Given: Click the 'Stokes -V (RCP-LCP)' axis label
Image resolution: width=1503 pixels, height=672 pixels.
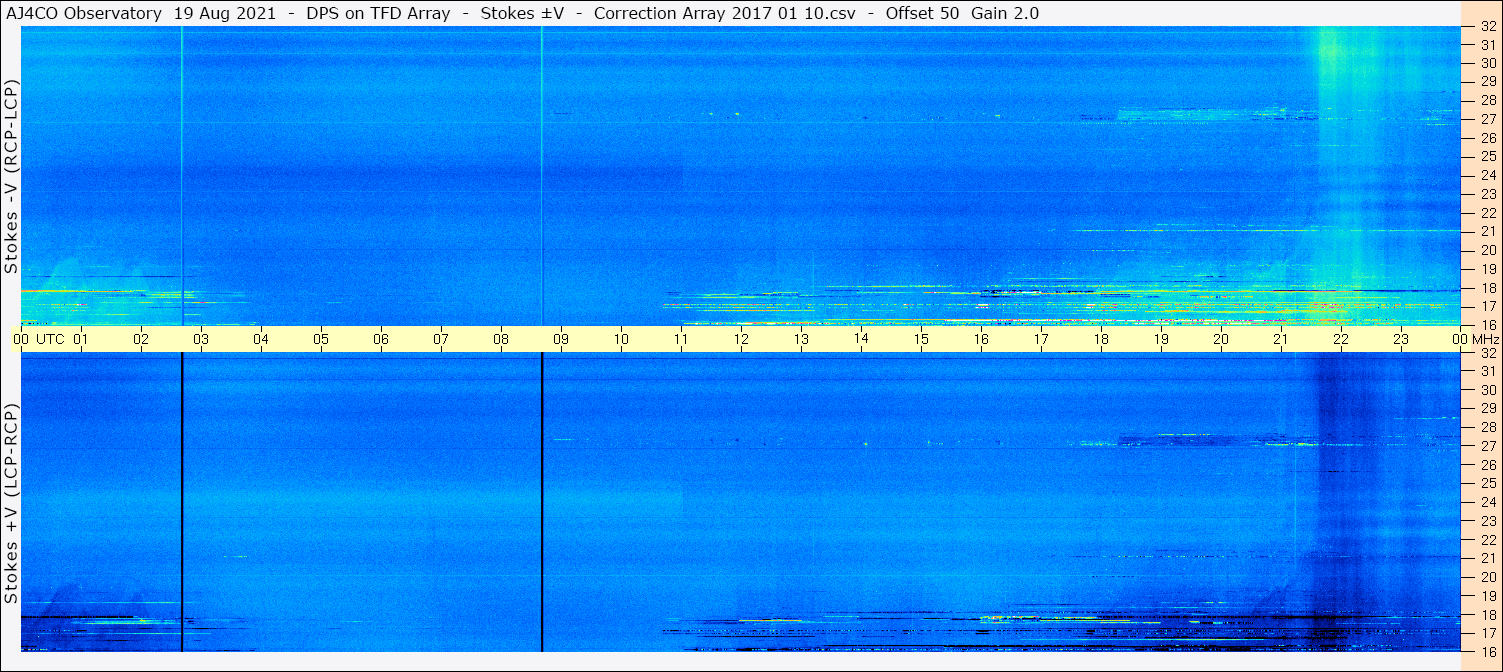Looking at the screenshot, I should 12,177.
